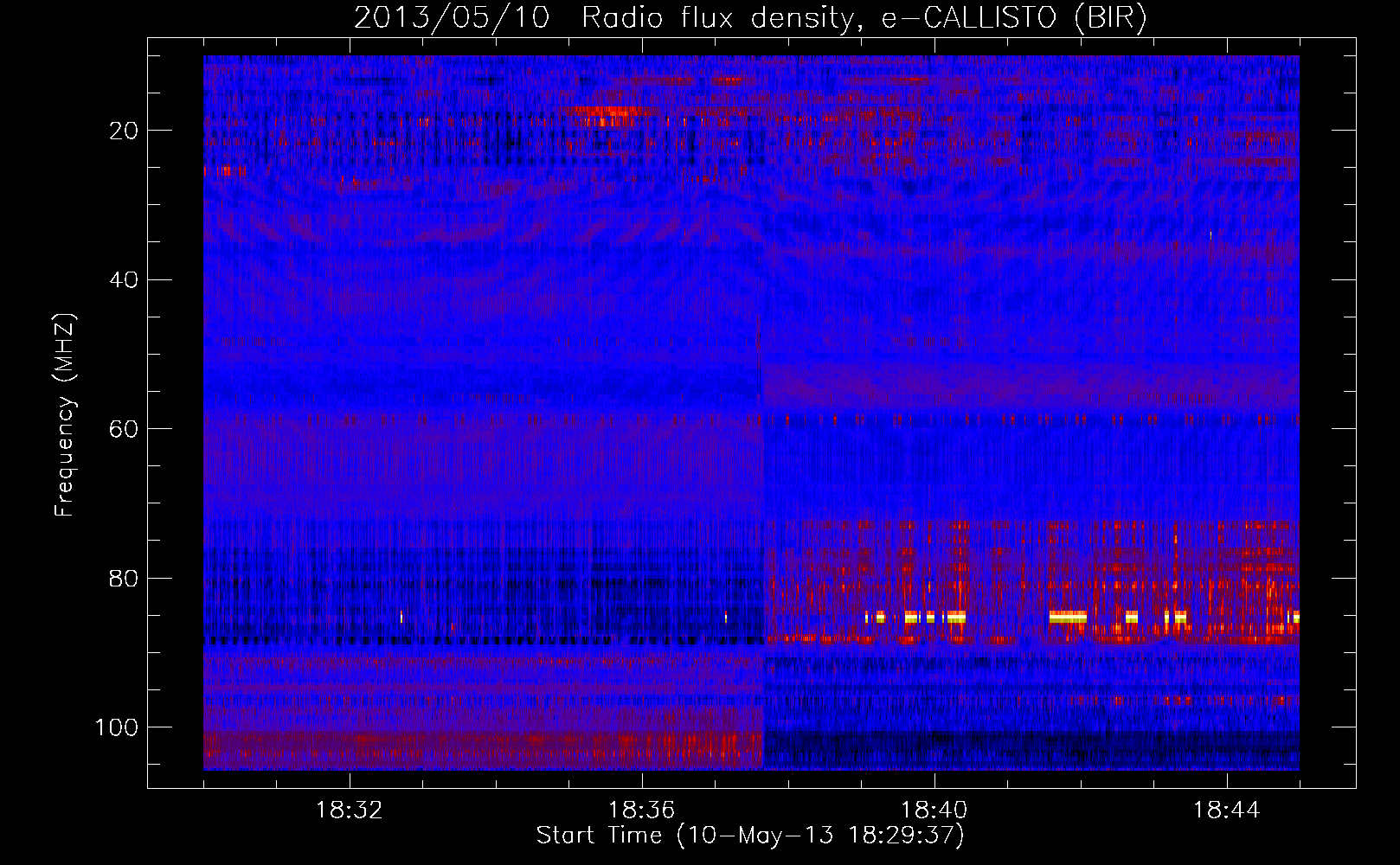This screenshot has width=1400, height=865.
Task: Click the '18:32' time tick label
Action: 350,811
